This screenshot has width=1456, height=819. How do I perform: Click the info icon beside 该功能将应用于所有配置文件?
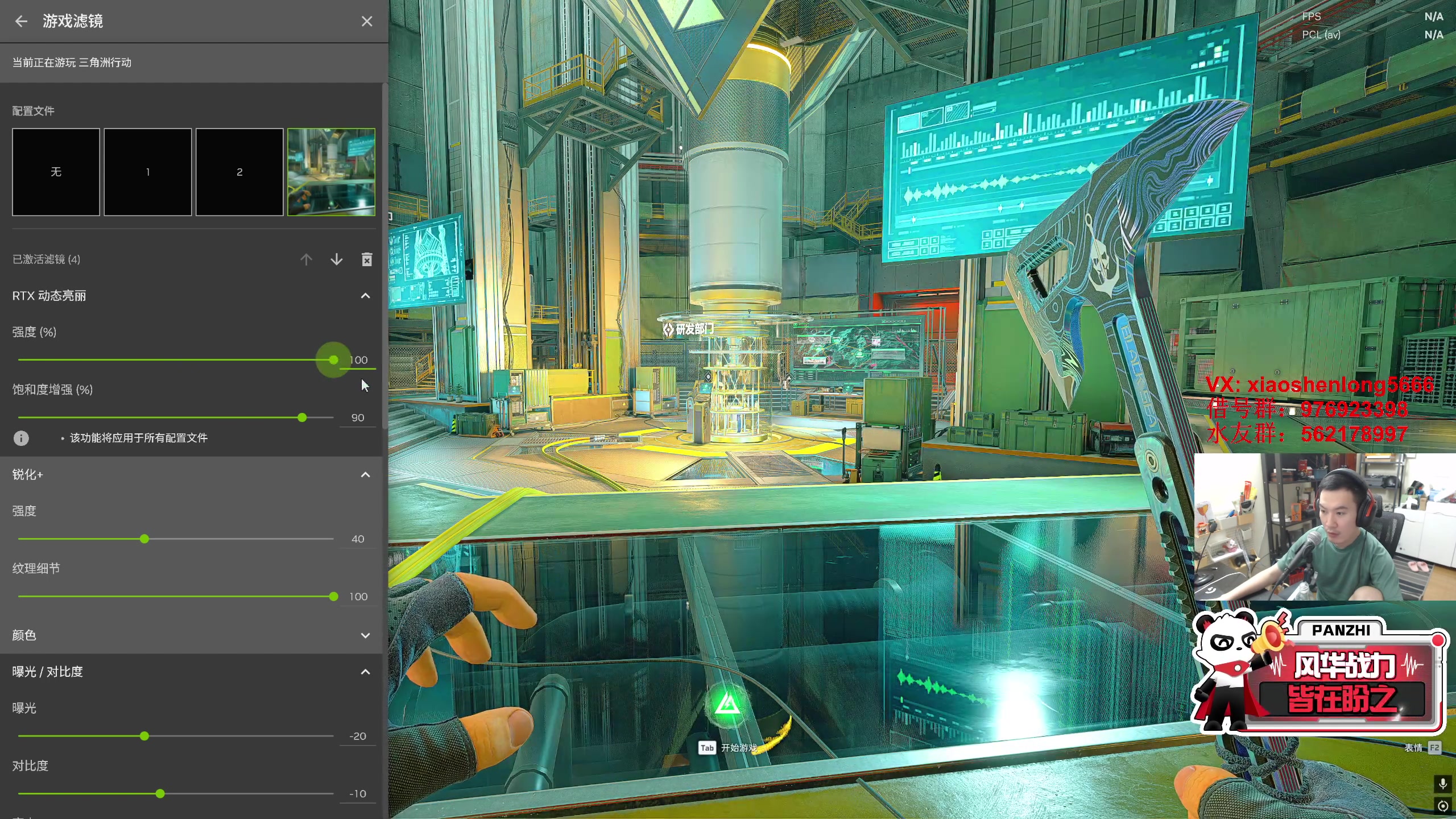(21, 438)
